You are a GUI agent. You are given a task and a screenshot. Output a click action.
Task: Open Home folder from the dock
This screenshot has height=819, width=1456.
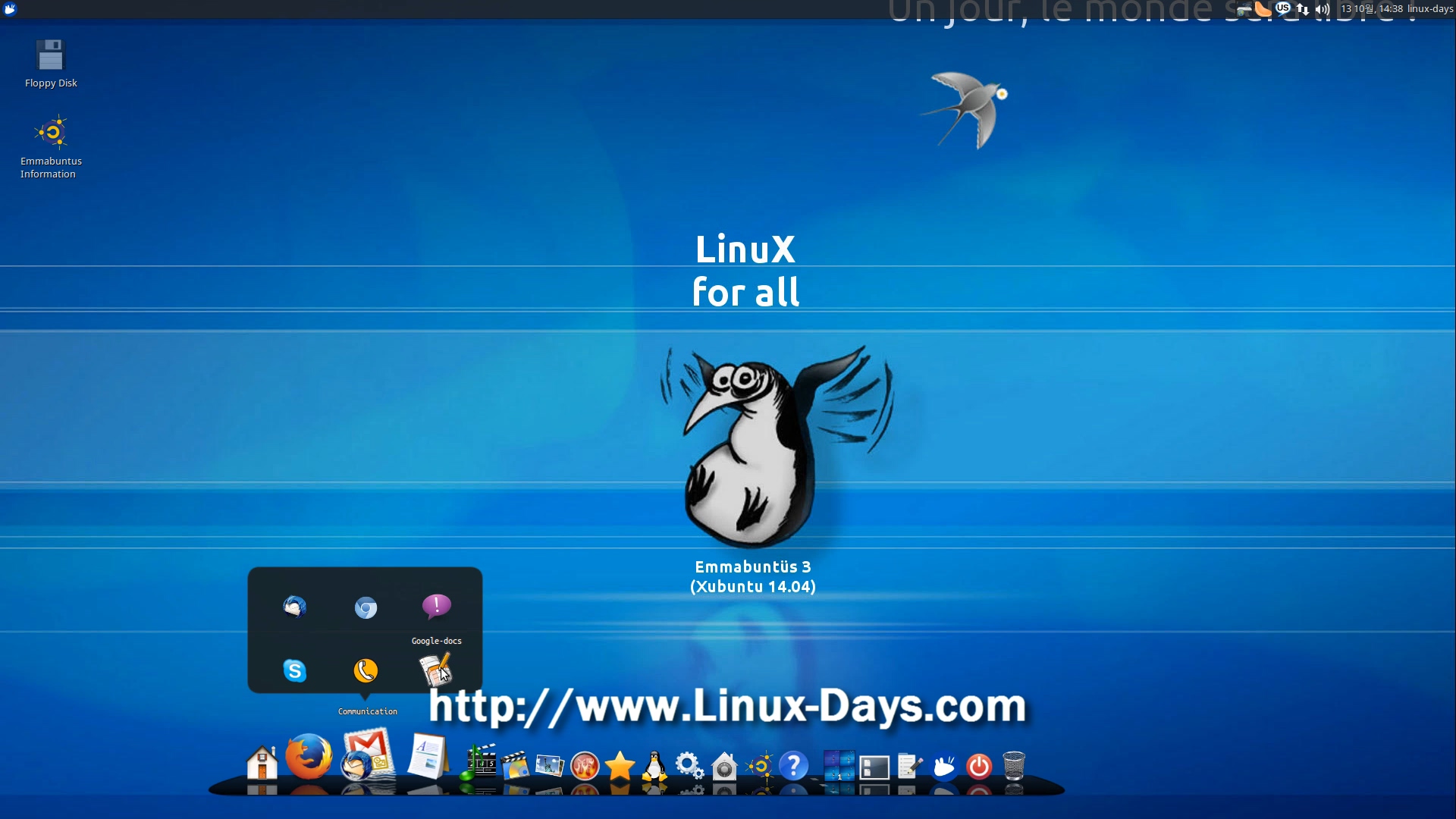(x=262, y=763)
